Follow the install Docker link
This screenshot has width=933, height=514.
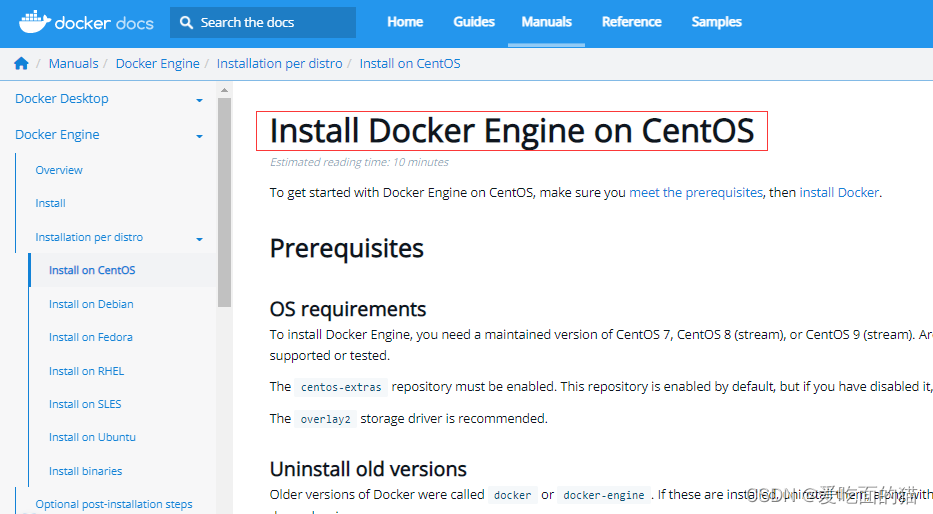pos(839,193)
